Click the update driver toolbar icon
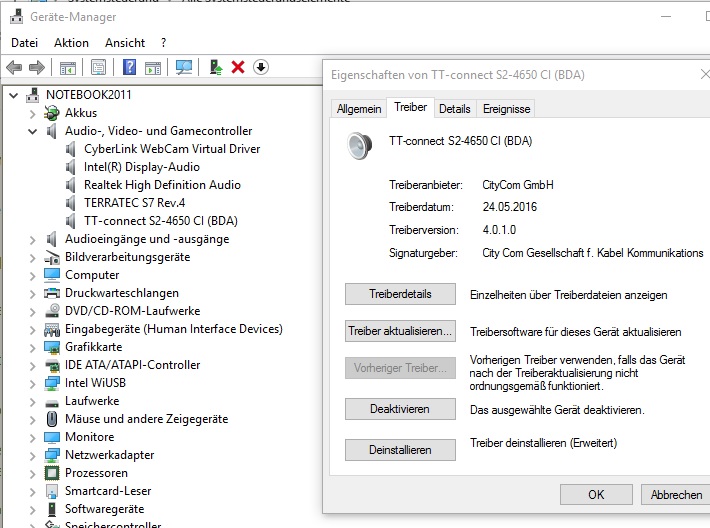The width and height of the screenshot is (710, 528). [215, 67]
